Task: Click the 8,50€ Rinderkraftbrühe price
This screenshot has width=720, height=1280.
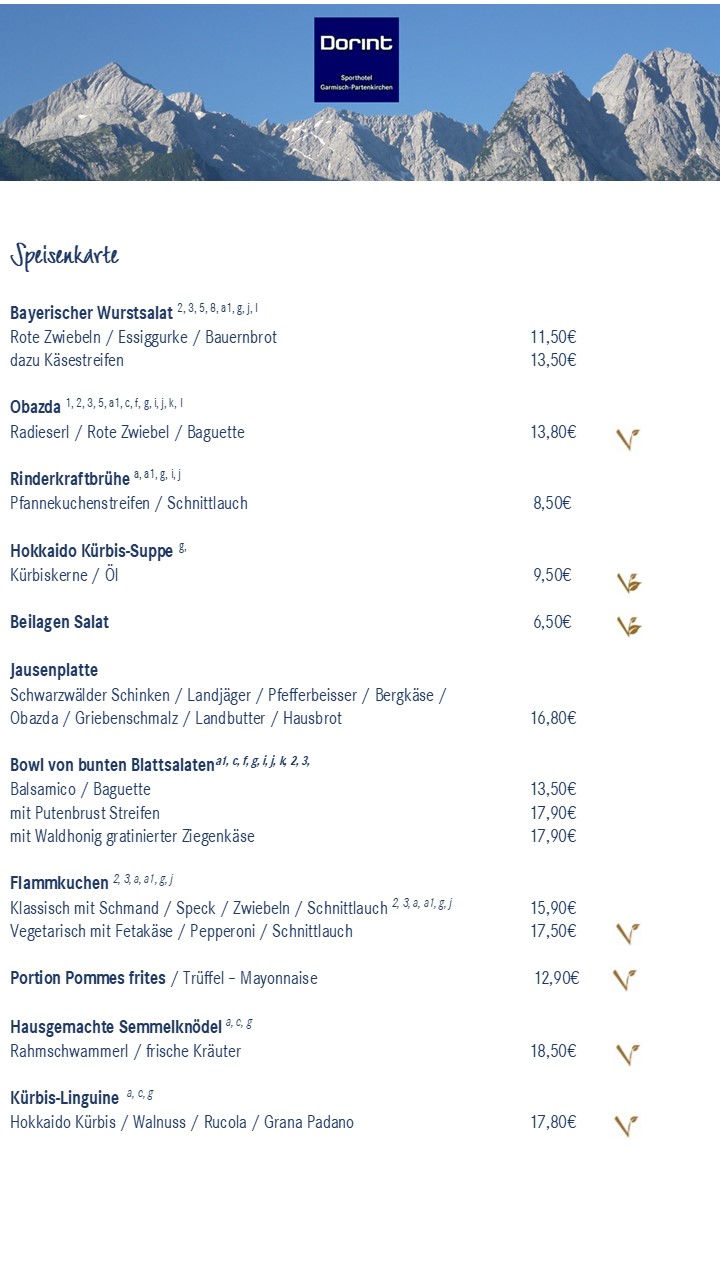Action: click(x=552, y=503)
